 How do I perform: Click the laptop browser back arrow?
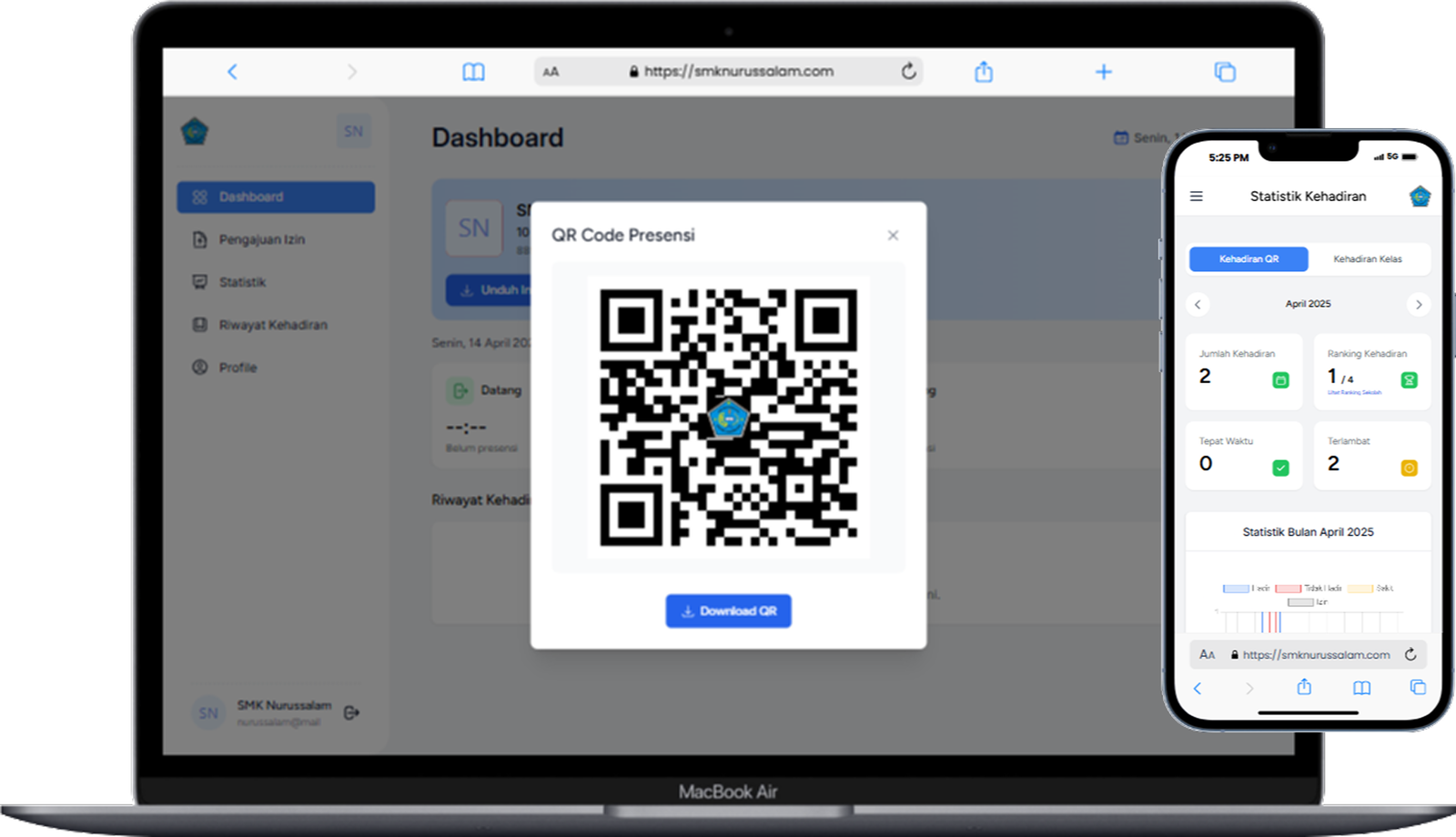(x=232, y=72)
